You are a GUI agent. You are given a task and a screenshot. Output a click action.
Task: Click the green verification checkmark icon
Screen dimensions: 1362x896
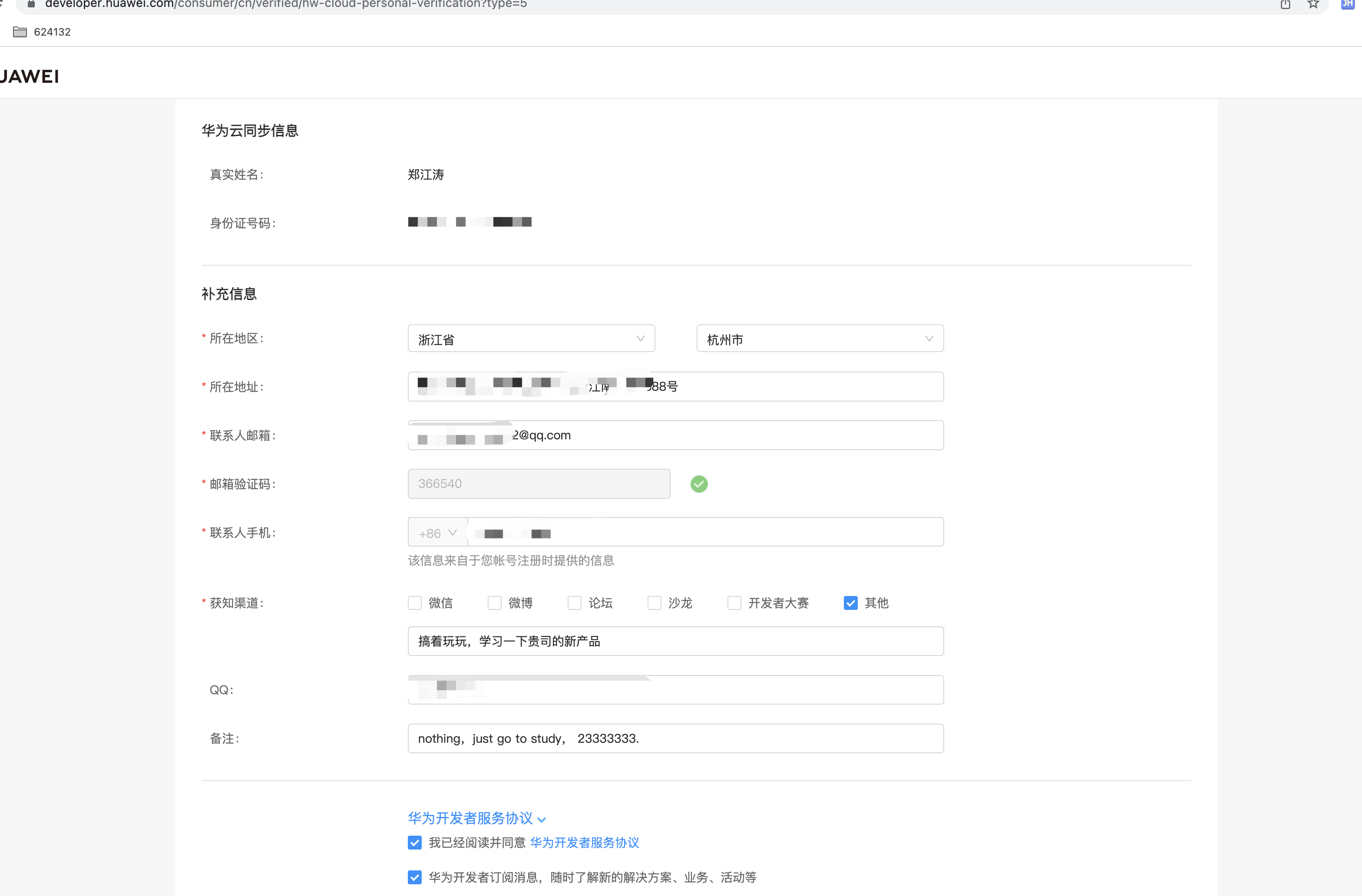699,484
